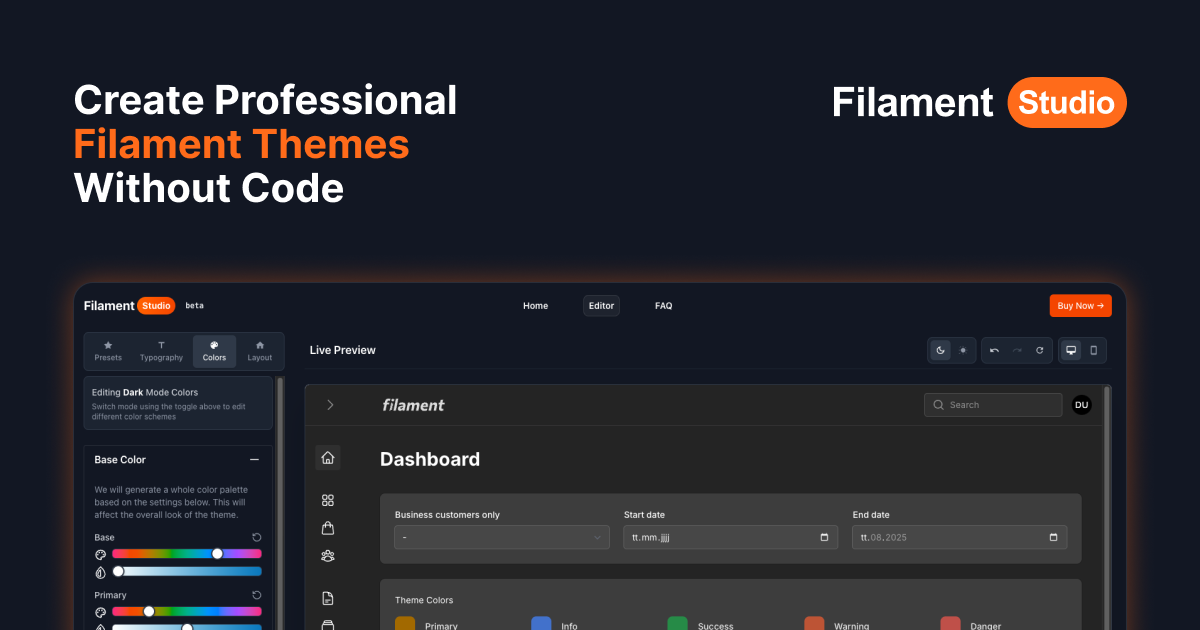Viewport: 1200px width, 630px height.
Task: Switch preview to light mode with sun toggle
Action: coord(963,350)
